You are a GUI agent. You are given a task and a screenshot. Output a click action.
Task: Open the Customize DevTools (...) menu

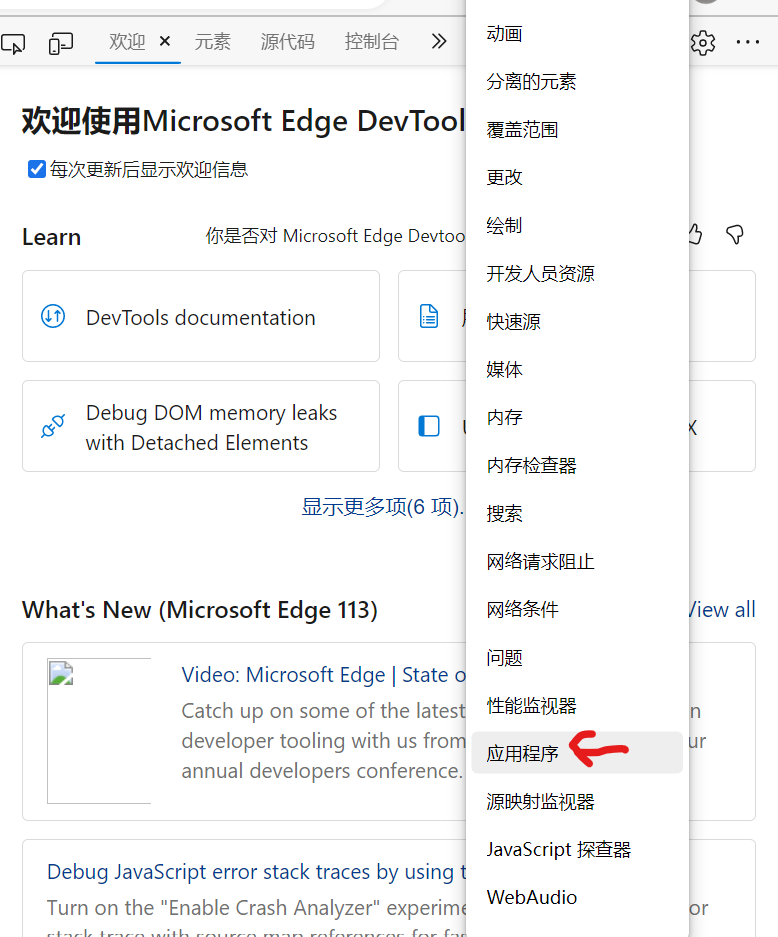pyautogui.click(x=750, y=43)
